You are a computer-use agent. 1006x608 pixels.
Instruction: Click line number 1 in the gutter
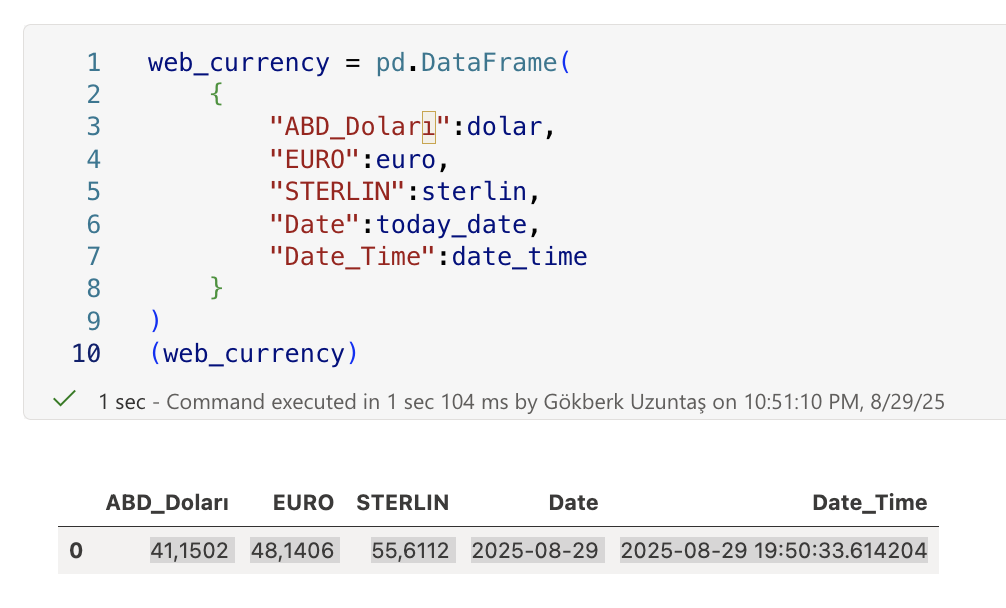pyautogui.click(x=93, y=63)
